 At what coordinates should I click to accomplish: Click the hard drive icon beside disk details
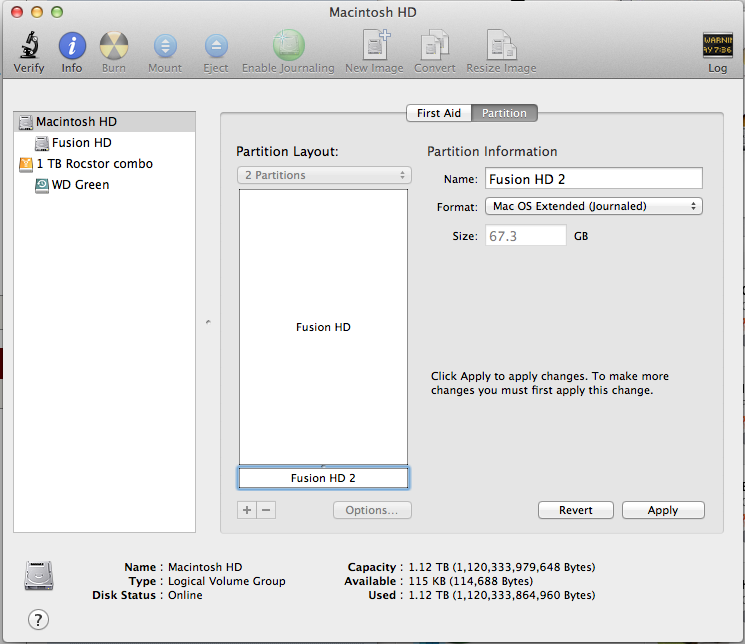coord(38,576)
